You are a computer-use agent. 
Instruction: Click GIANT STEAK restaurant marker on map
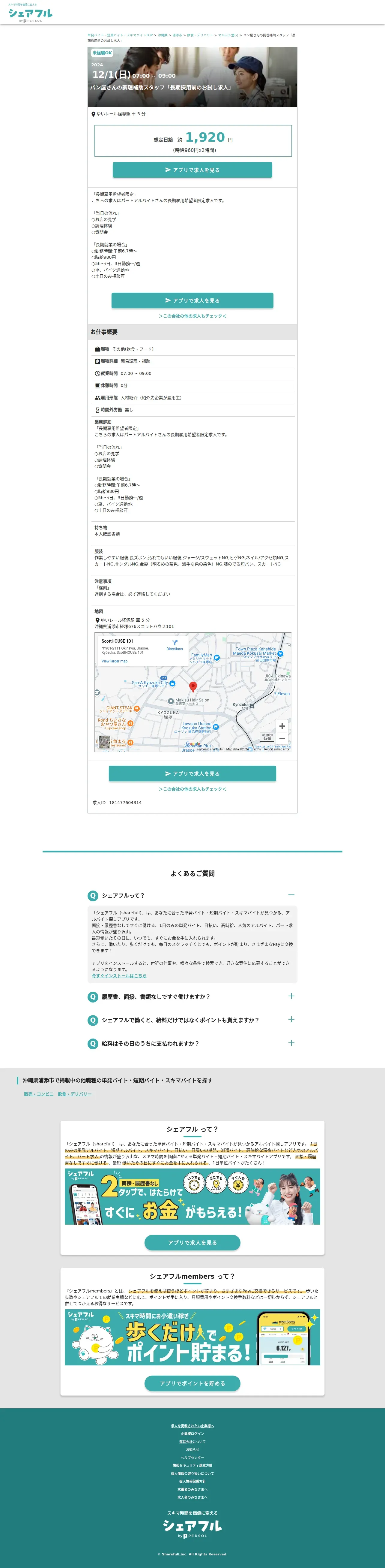tap(136, 709)
